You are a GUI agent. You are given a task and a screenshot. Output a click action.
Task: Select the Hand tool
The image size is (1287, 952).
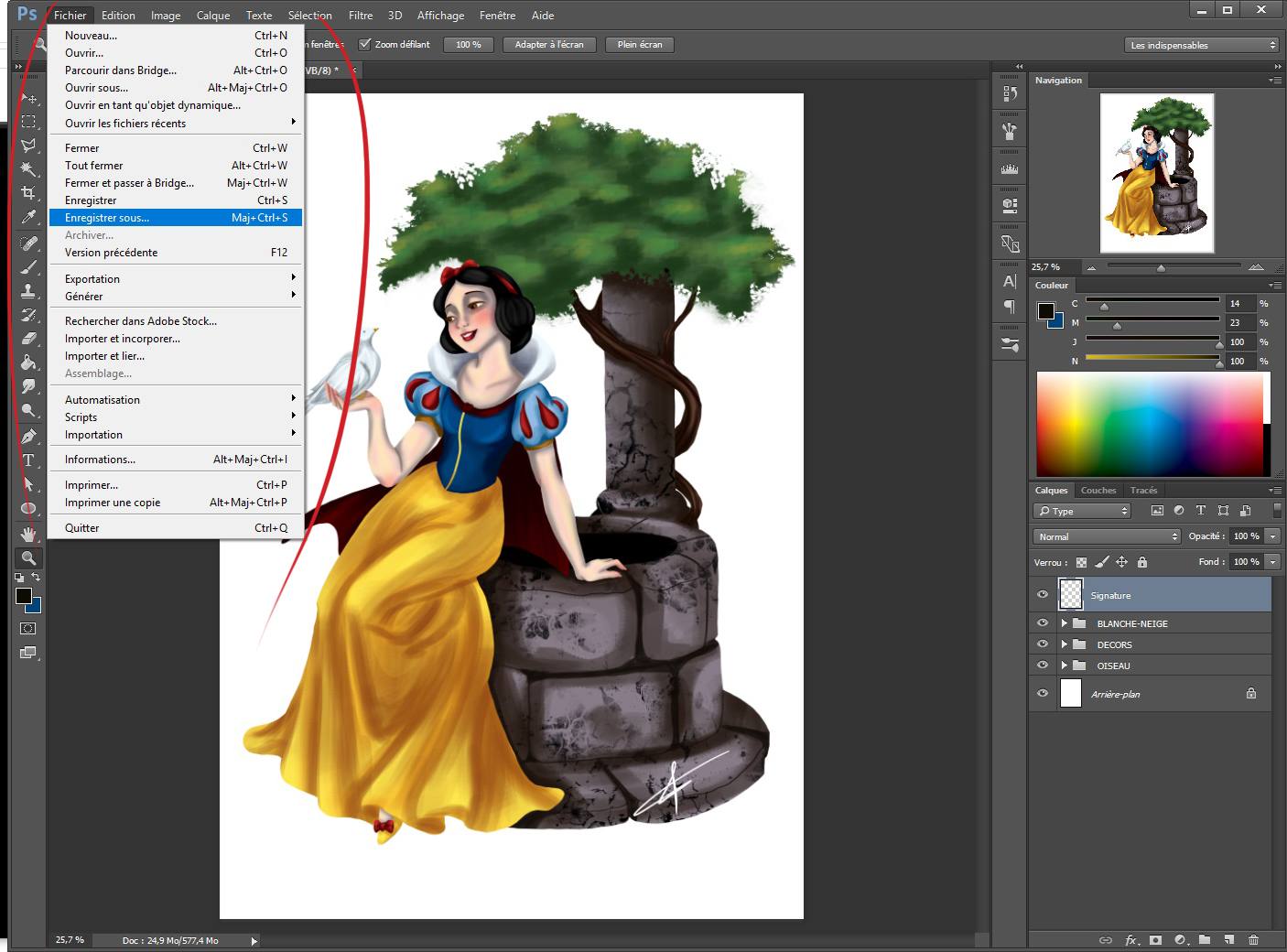pos(28,534)
